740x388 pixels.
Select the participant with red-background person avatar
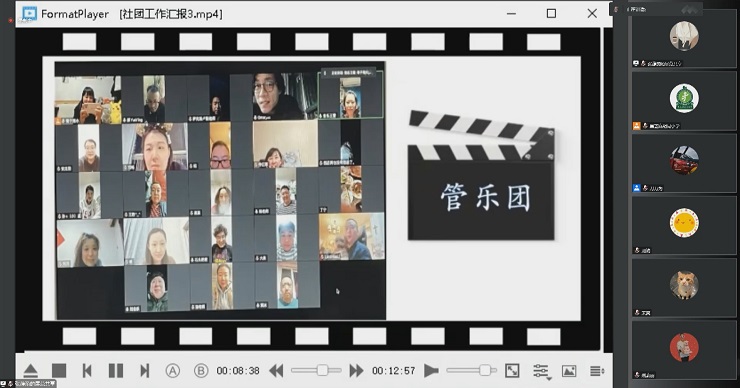pos(684,350)
